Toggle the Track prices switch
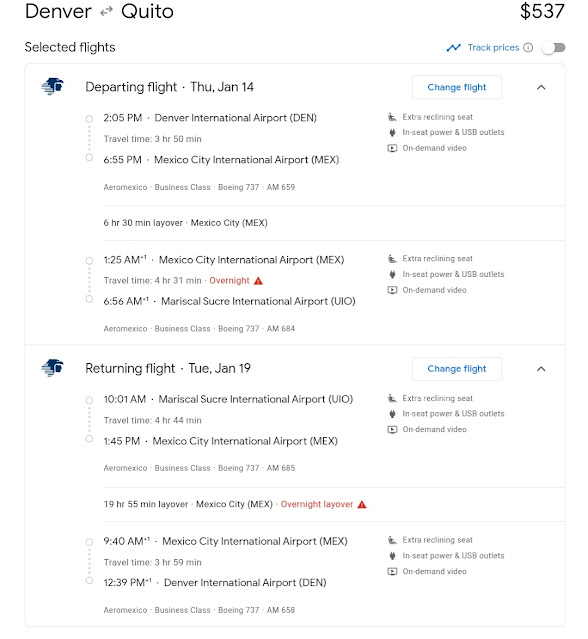Screen dimensions: 588x639 554,48
